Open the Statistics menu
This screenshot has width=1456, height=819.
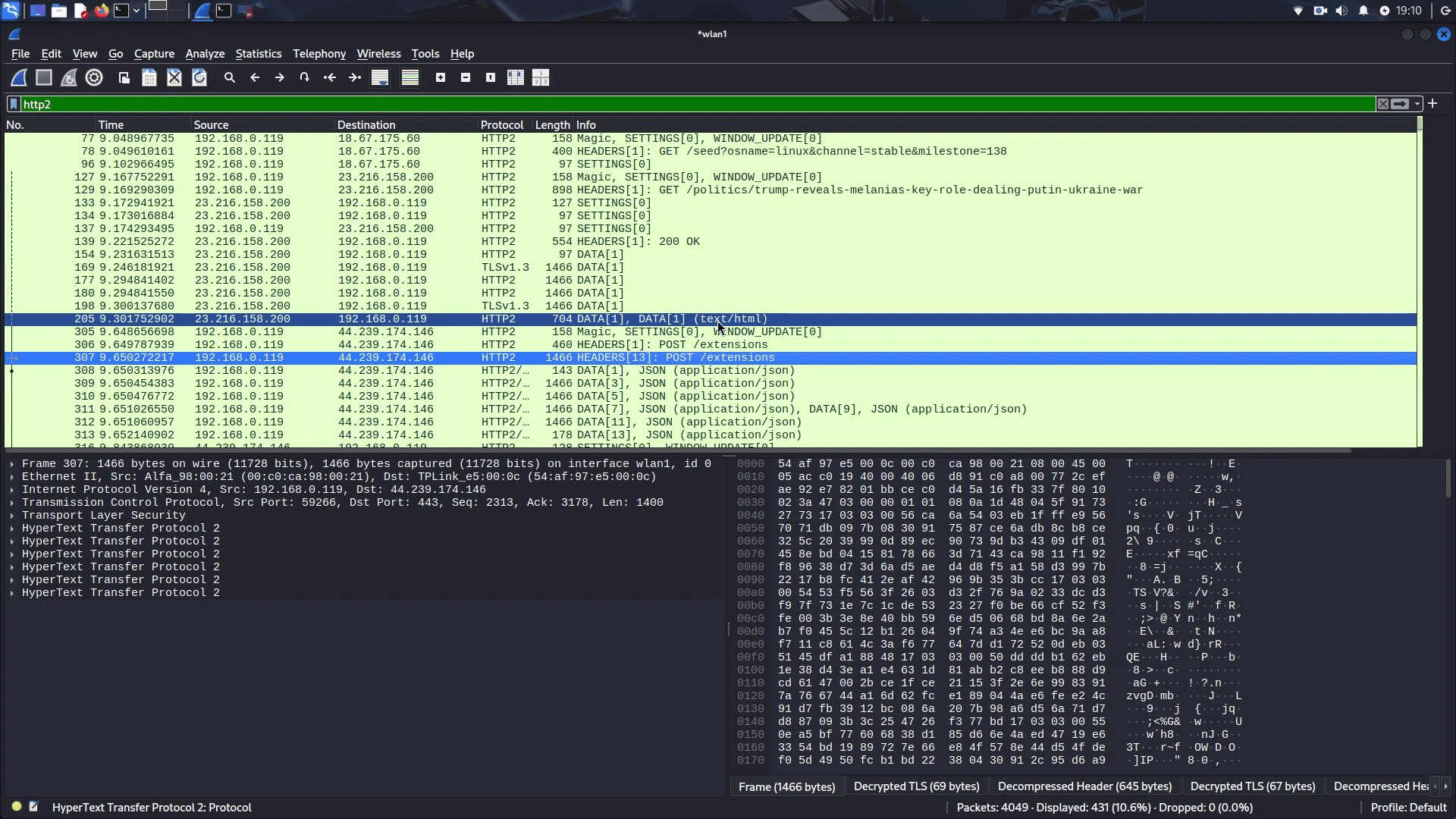point(258,54)
